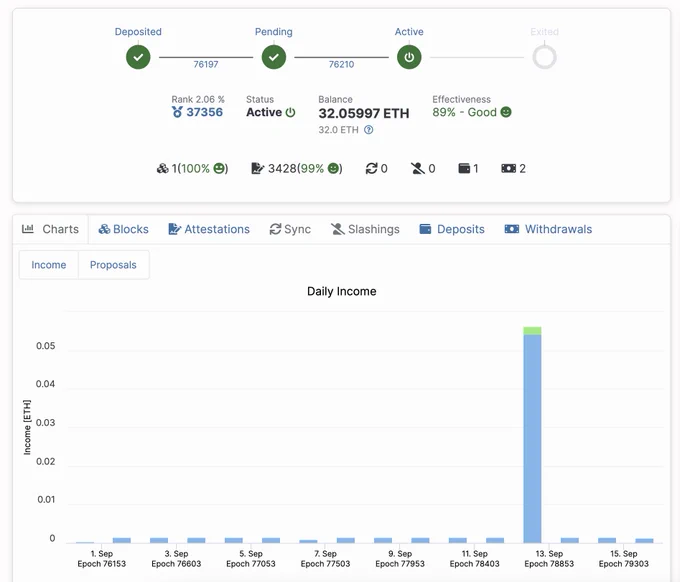680x582 pixels.
Task: Click the 32.05997 ETH balance value
Action: (364, 113)
